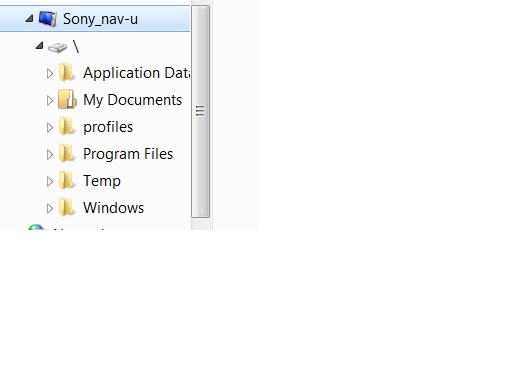Image resolution: width=512 pixels, height=384 pixels.
Task: Select the Sony_nav-u label
Action: [x=100, y=19]
